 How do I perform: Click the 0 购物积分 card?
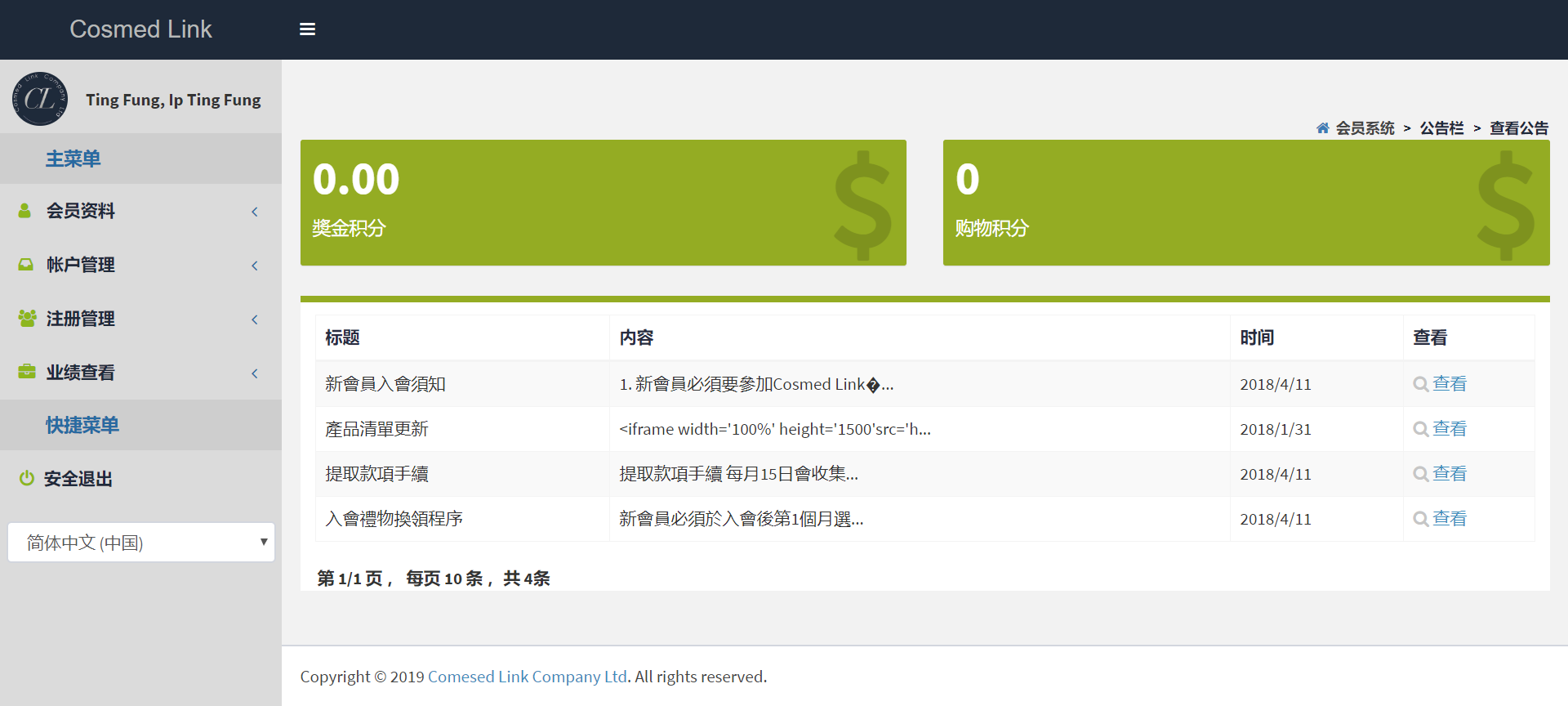pos(1246,203)
